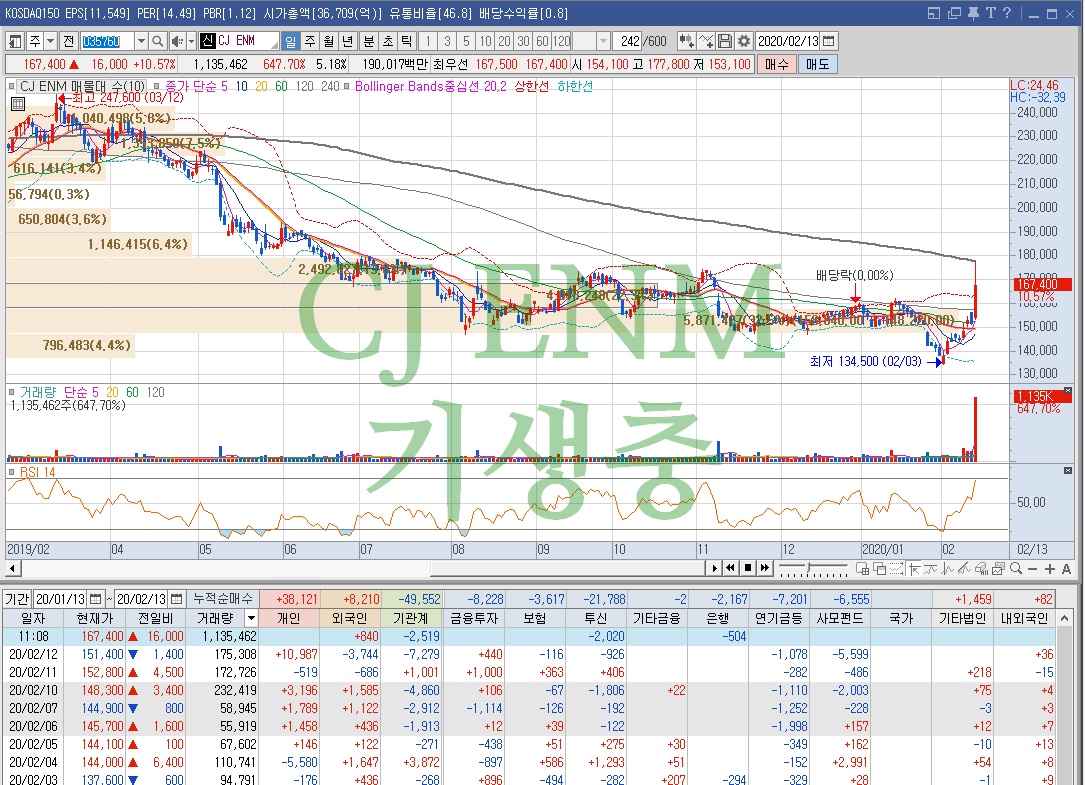Switch to minute 분 chart period
Image resolution: width=1085 pixels, height=785 pixels.
pyautogui.click(x=369, y=42)
